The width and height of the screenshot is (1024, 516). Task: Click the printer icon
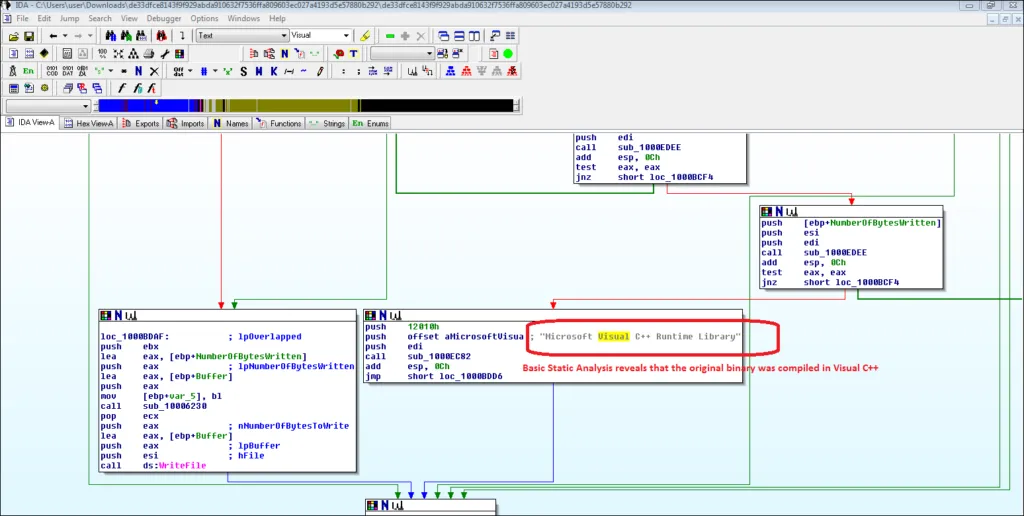click(149, 54)
